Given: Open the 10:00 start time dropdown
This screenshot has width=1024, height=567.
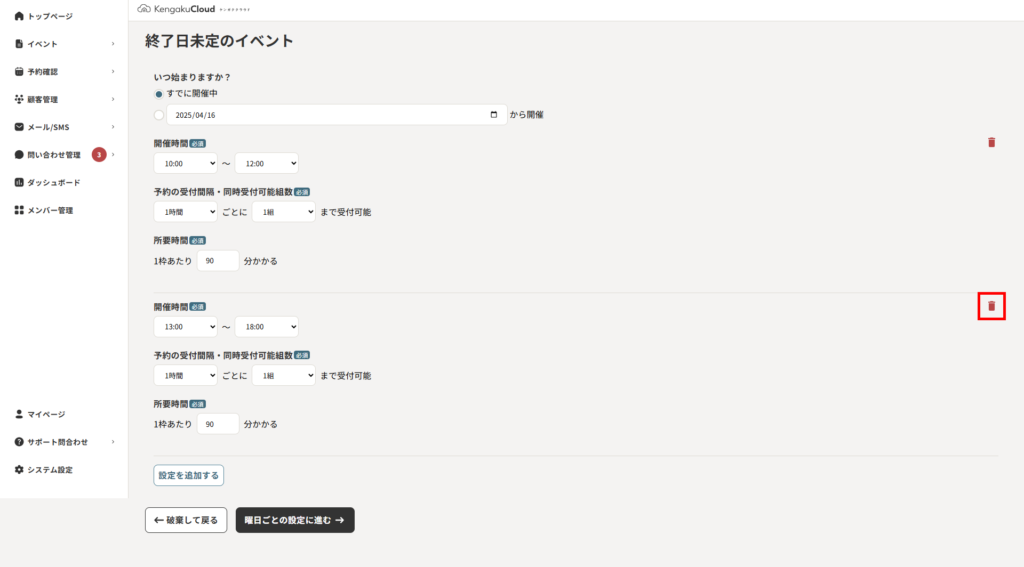Looking at the screenshot, I should coord(185,163).
